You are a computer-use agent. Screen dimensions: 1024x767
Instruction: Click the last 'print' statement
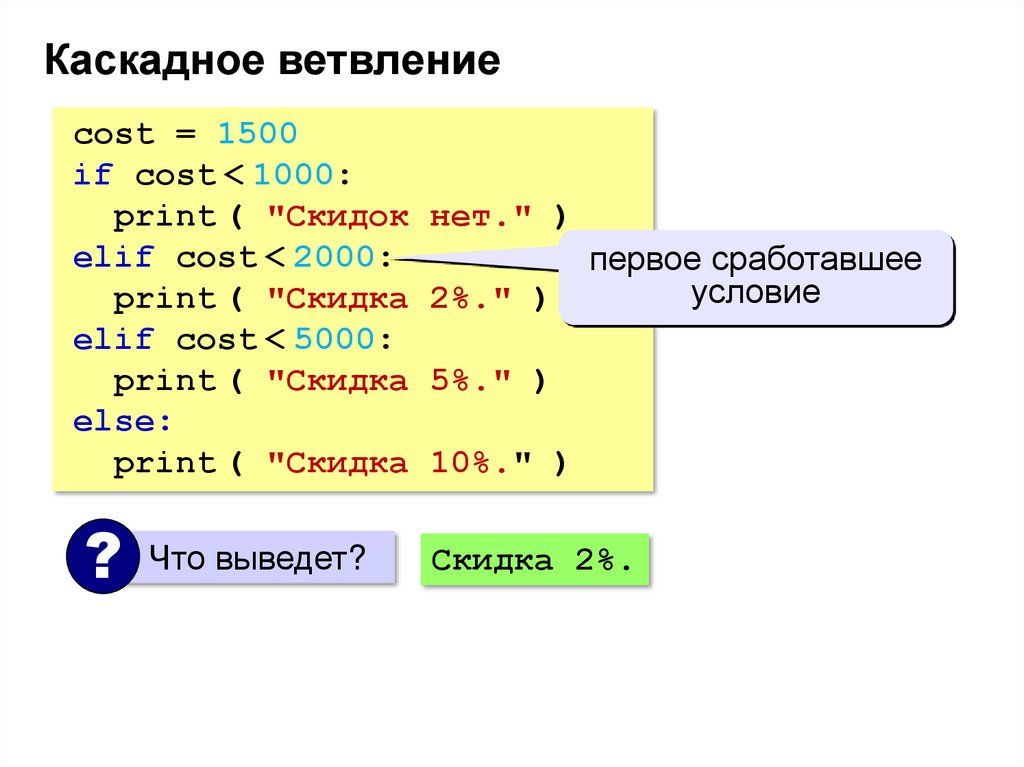pos(165,465)
